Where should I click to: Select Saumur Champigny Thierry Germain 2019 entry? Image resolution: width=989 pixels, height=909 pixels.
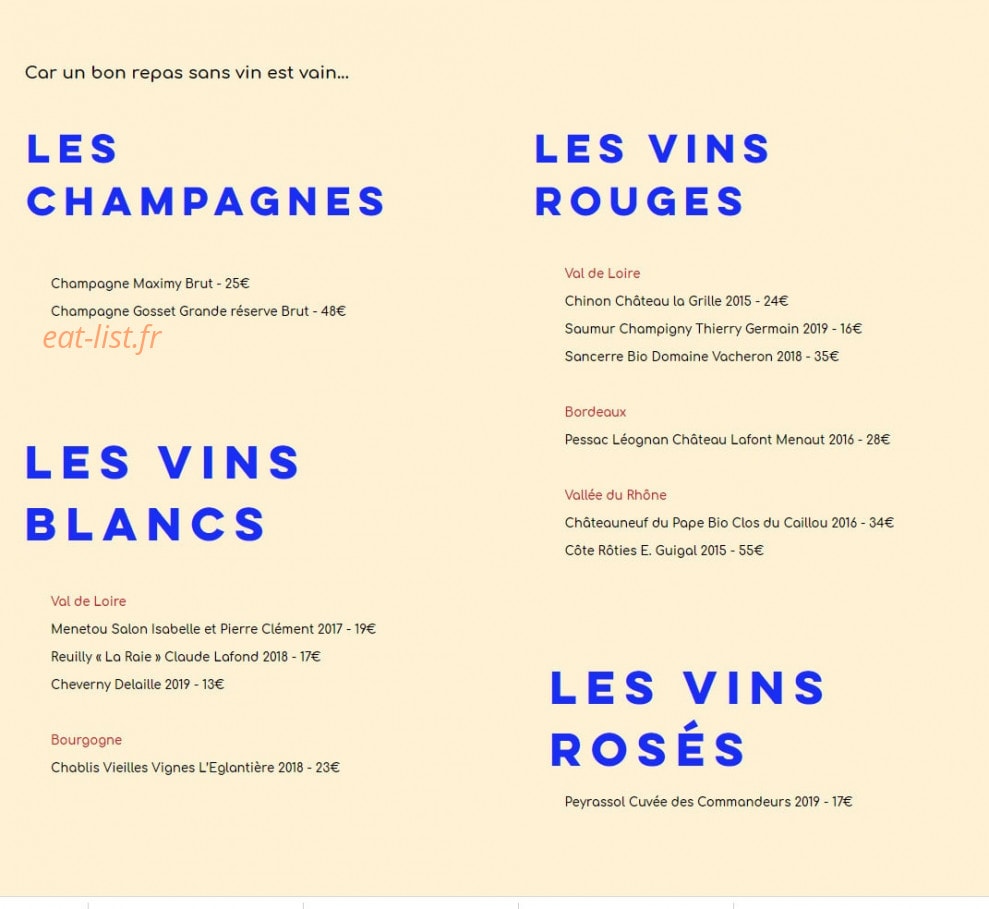coord(713,329)
